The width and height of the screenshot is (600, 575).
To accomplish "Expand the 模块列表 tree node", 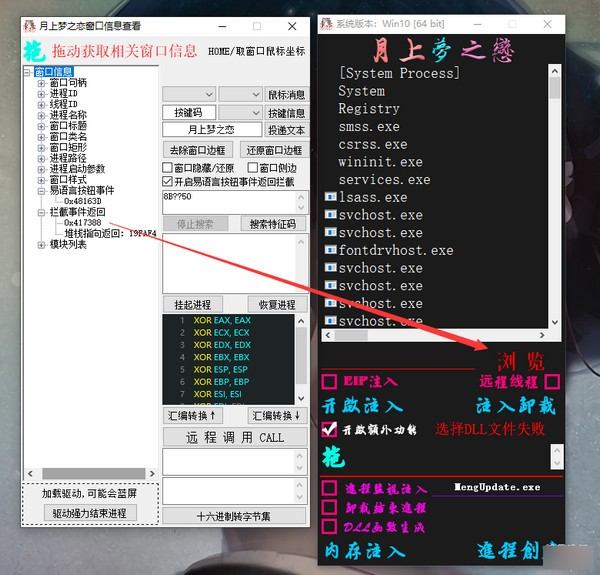I will click(x=41, y=245).
